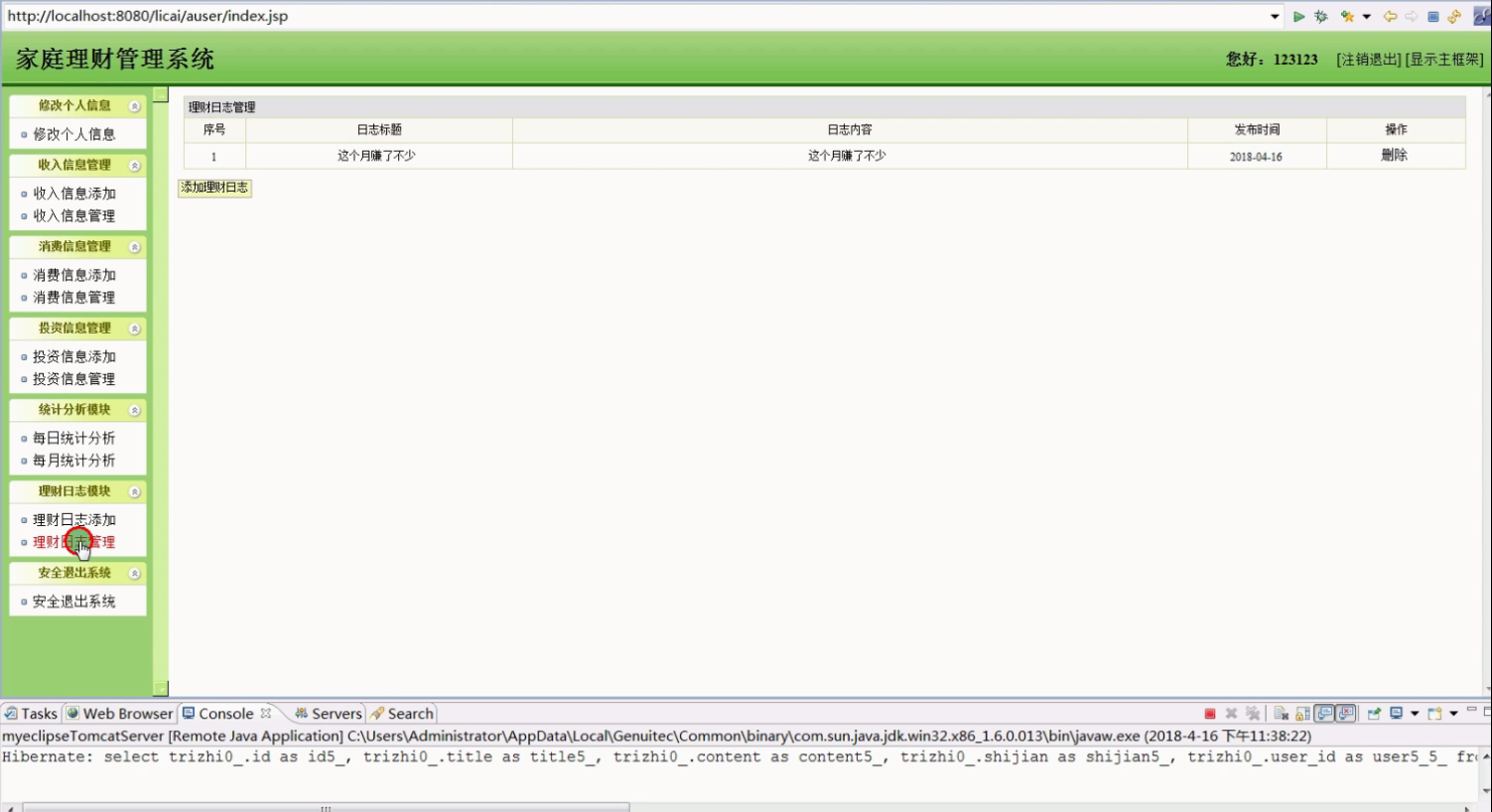Click the yellow back navigation arrow

pos(1390,17)
